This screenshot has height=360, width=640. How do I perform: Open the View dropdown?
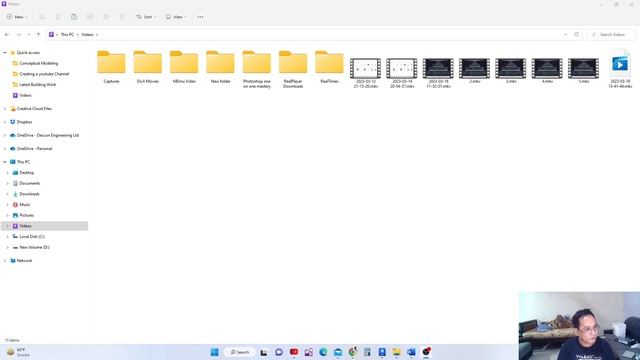(x=176, y=17)
